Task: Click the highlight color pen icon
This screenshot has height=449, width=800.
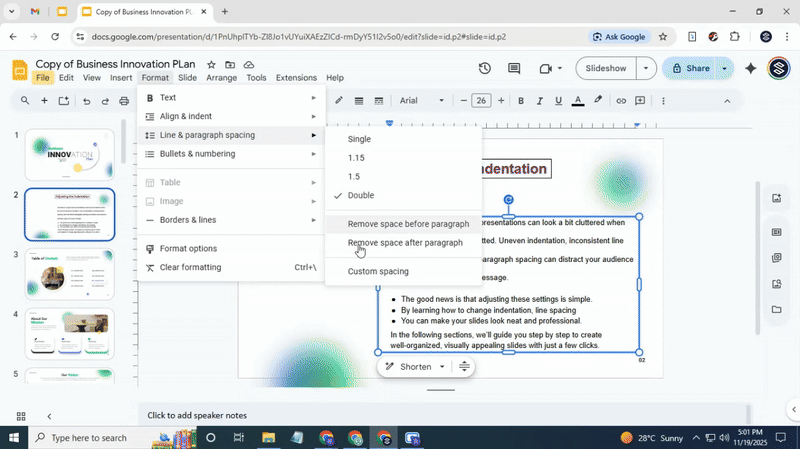Action: [598, 101]
